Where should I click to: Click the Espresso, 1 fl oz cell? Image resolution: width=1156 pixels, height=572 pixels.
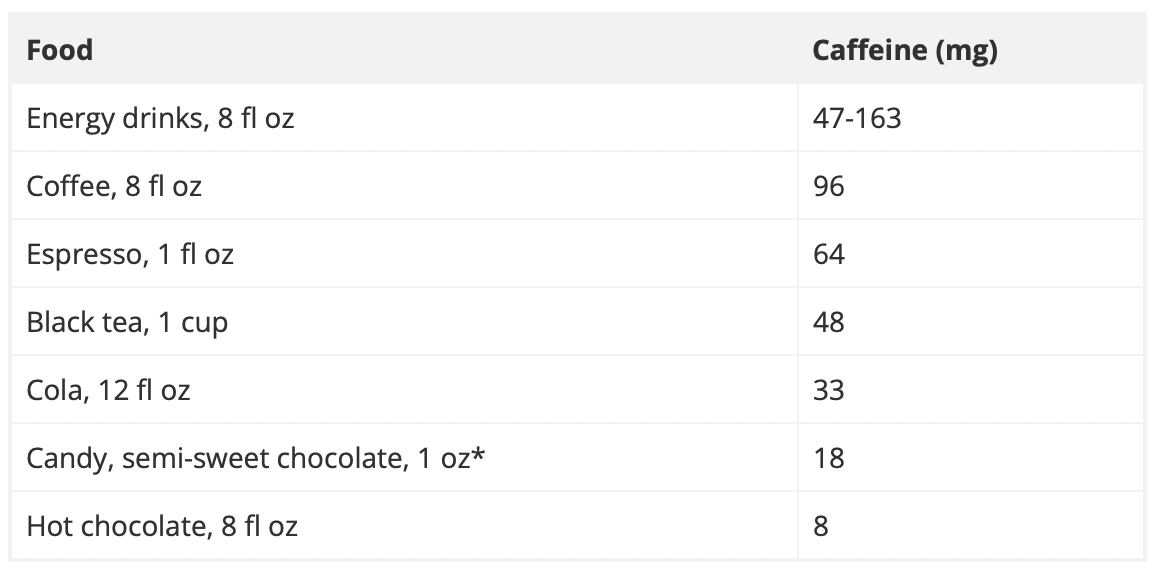click(404, 254)
